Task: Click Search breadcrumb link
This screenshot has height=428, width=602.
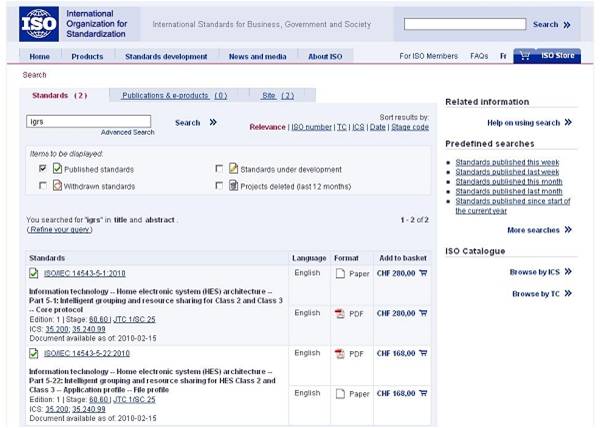Action: point(34,75)
